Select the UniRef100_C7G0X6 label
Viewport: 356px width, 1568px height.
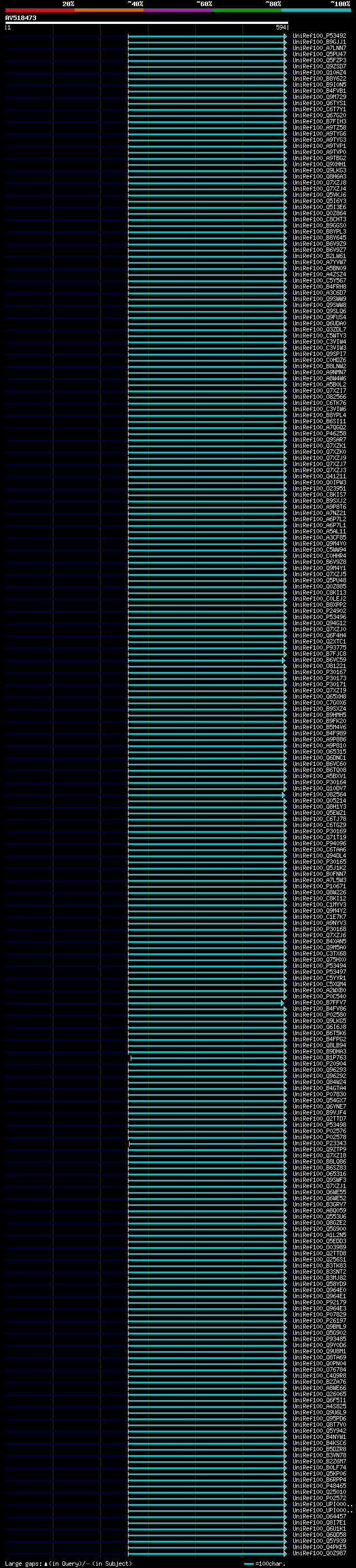click(319, 703)
